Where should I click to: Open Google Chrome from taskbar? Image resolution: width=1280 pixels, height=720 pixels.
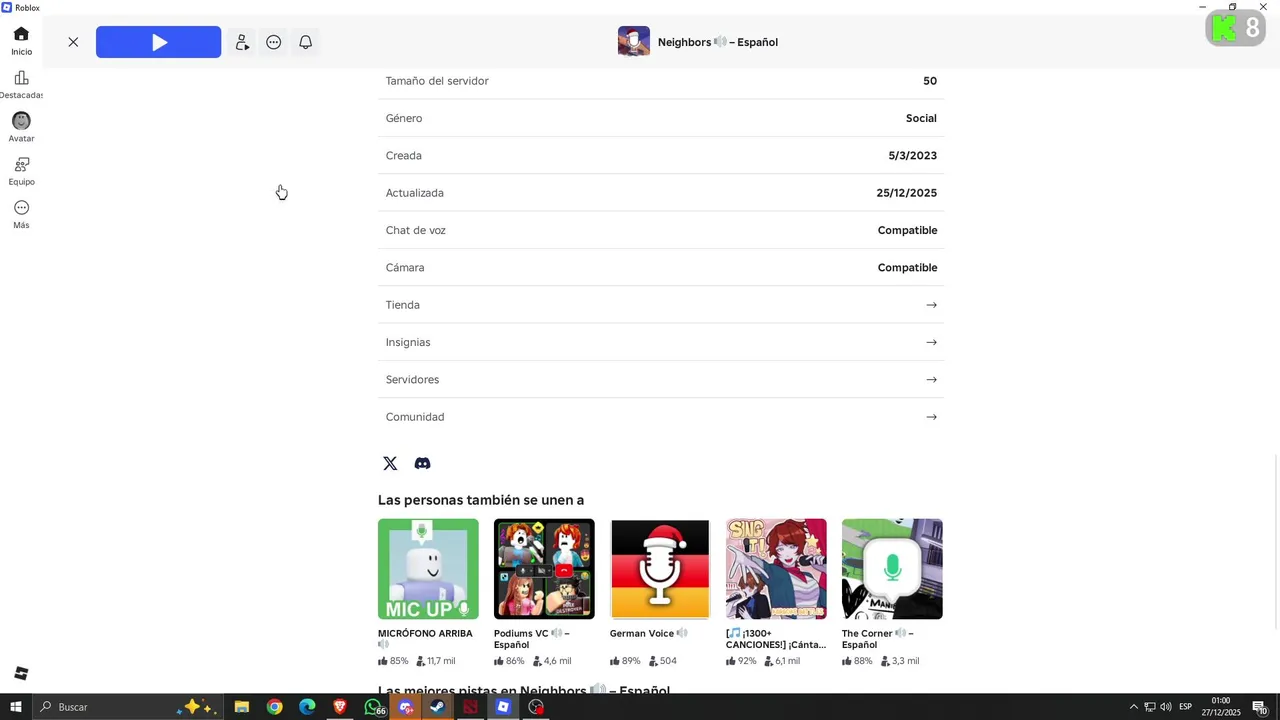275,707
